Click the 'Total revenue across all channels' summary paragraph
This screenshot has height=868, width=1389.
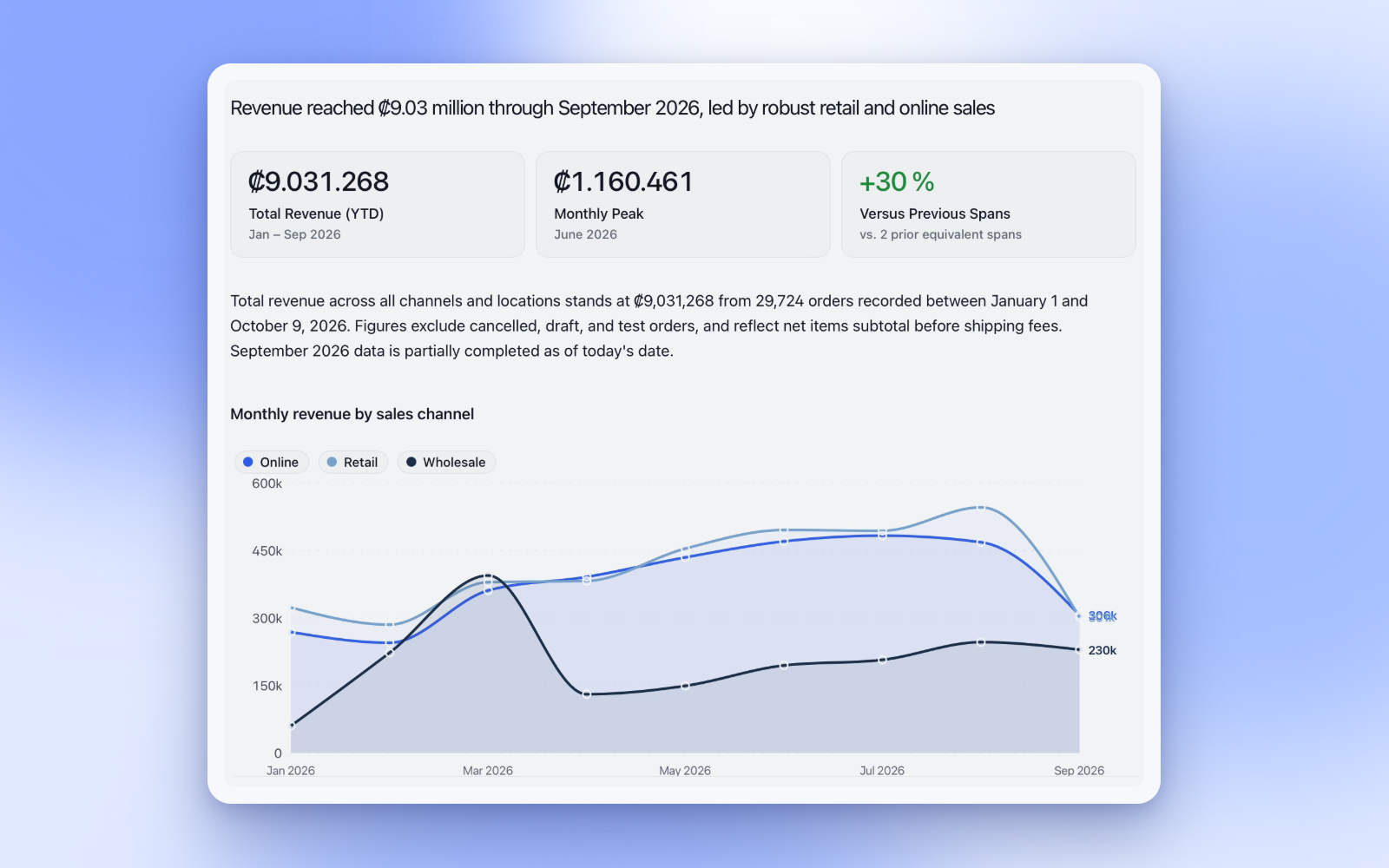[x=660, y=326]
